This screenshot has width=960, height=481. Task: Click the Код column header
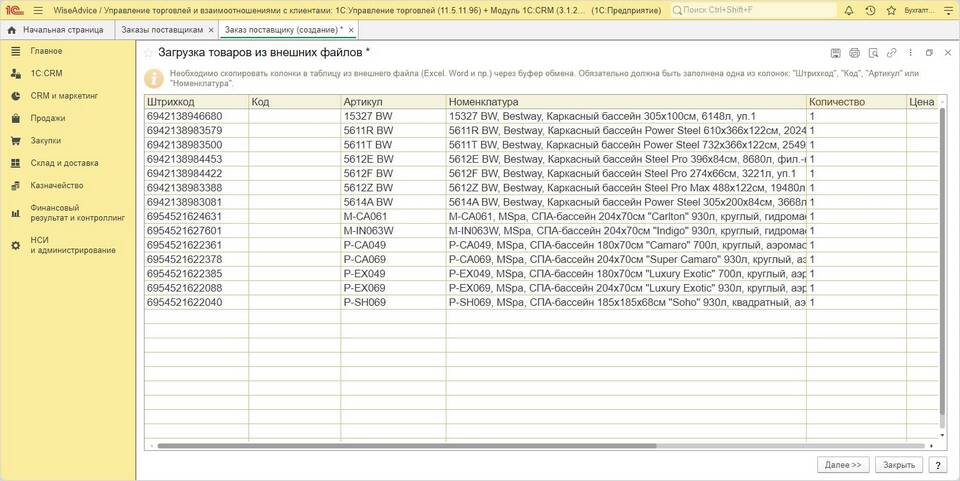coord(294,102)
